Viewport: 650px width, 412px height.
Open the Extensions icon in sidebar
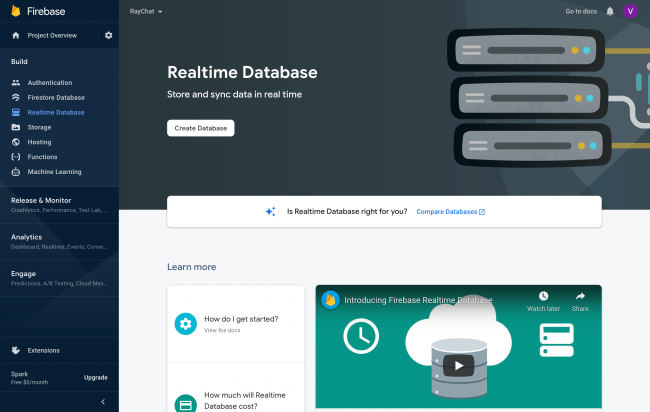coord(16,350)
